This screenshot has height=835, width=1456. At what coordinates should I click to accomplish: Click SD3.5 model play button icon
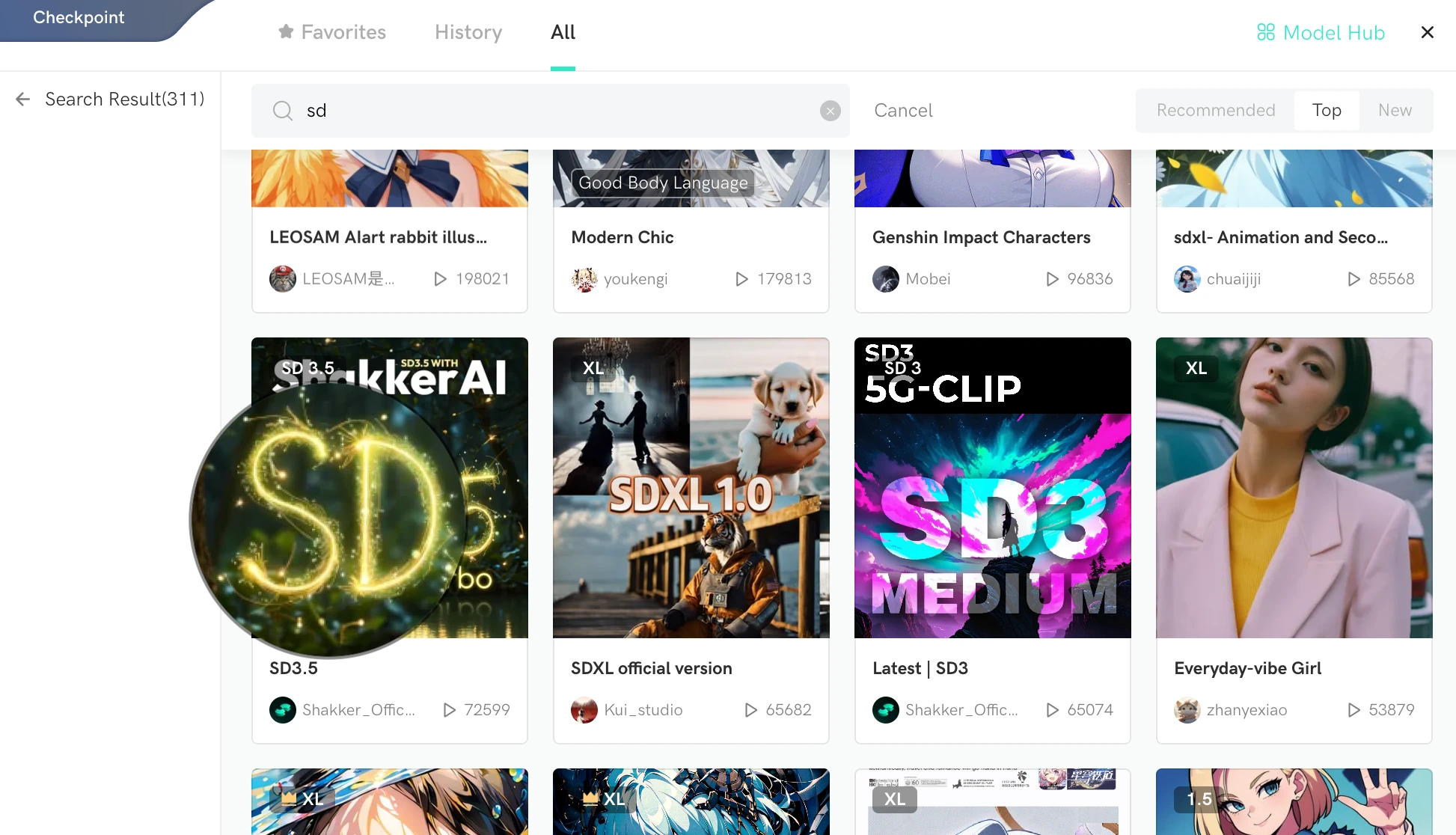pos(448,710)
